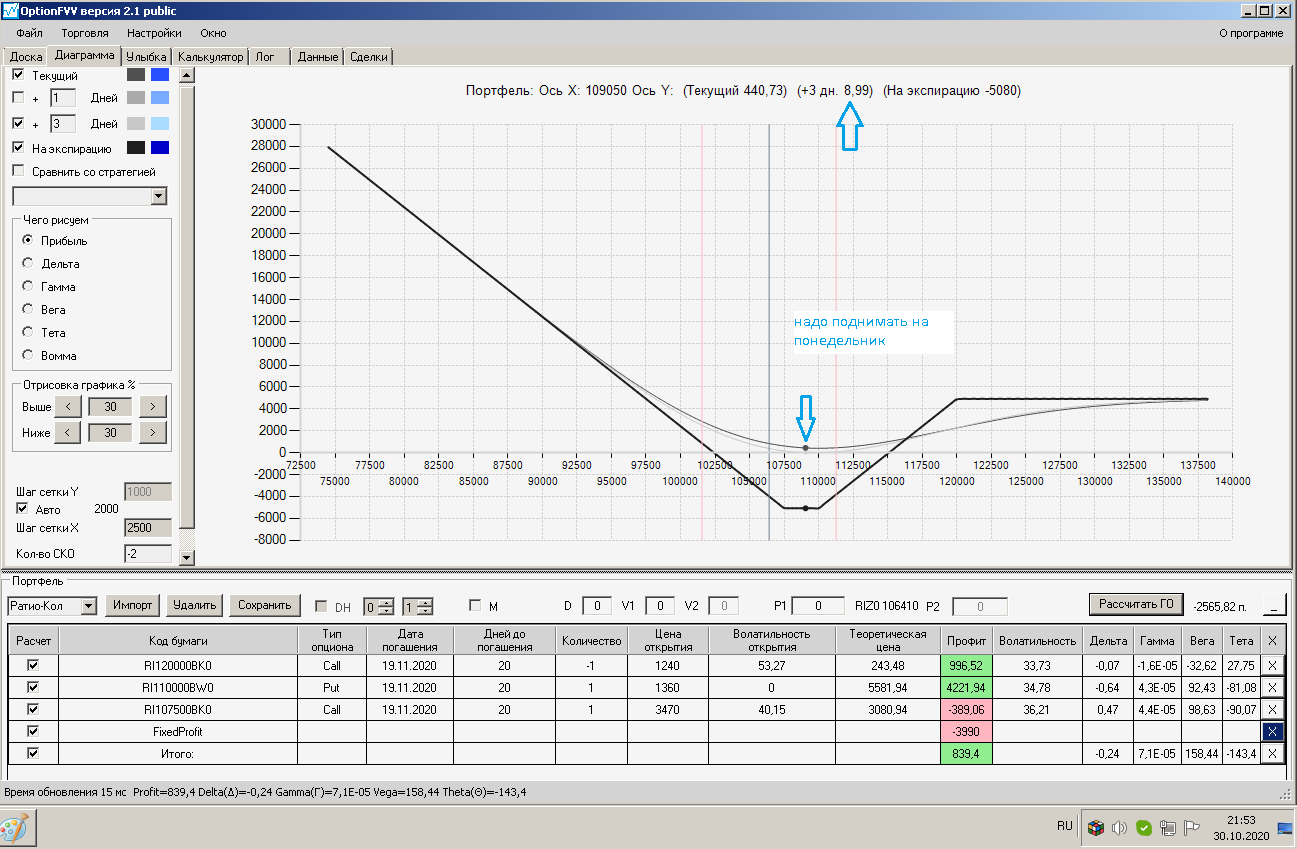Click the Удалить button

pyautogui.click(x=194, y=605)
